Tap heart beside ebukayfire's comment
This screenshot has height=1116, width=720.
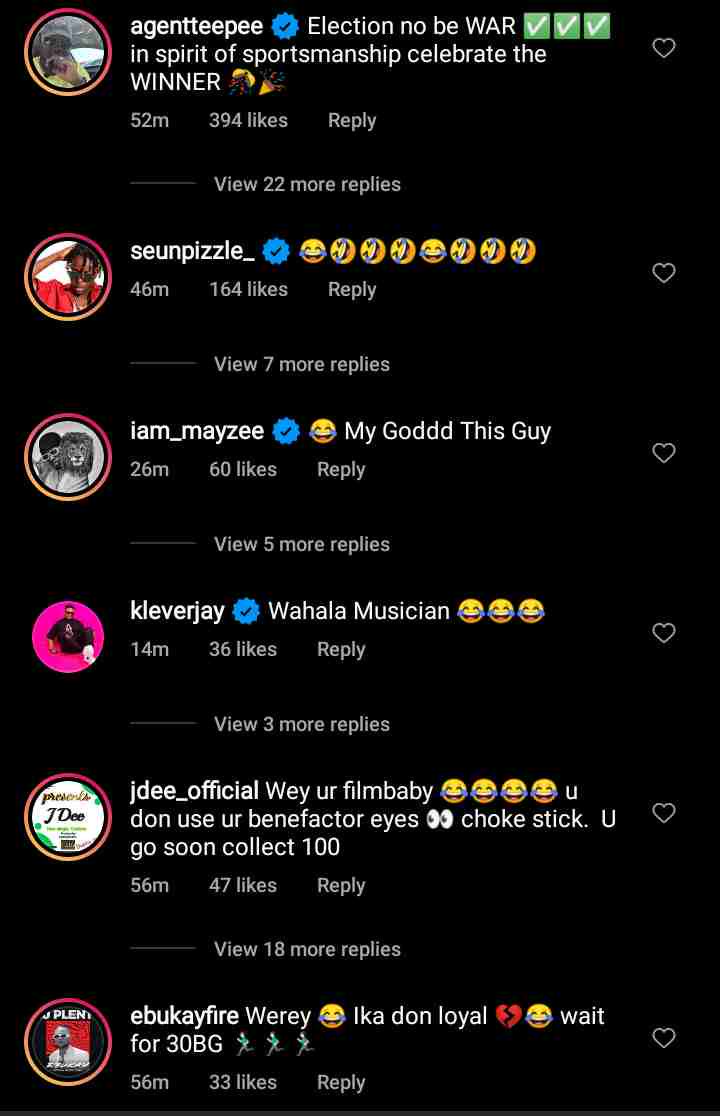click(x=664, y=1039)
